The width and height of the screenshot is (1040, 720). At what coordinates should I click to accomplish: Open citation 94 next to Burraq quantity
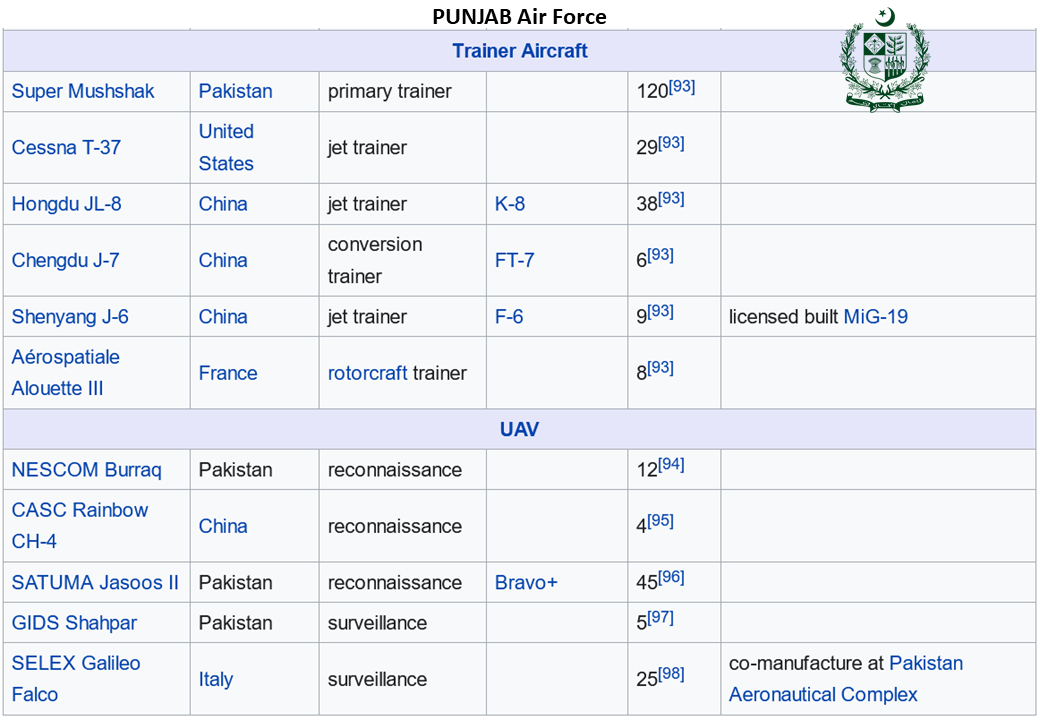point(671,464)
